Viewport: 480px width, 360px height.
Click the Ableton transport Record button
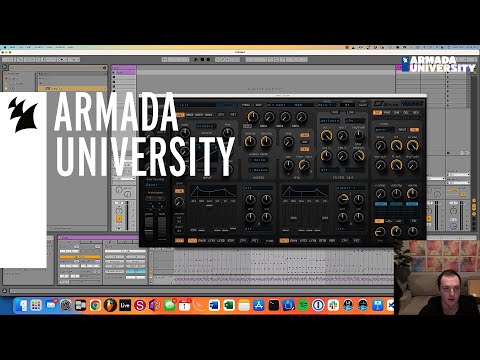[208, 60]
